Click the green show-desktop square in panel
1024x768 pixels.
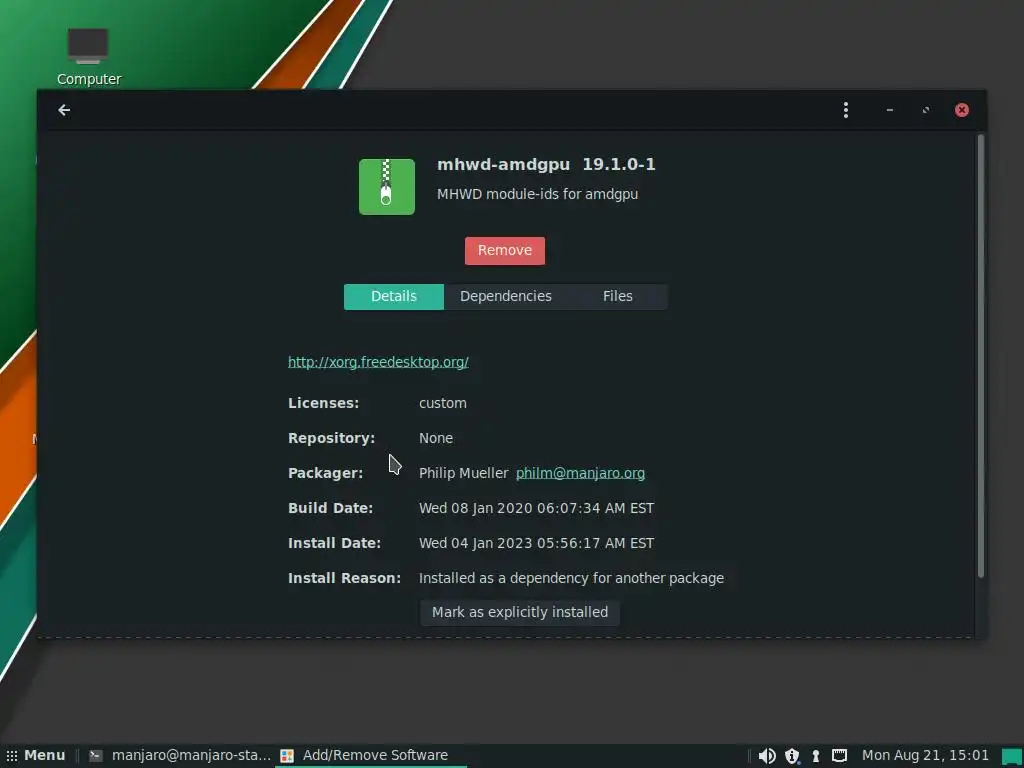[1012, 756]
